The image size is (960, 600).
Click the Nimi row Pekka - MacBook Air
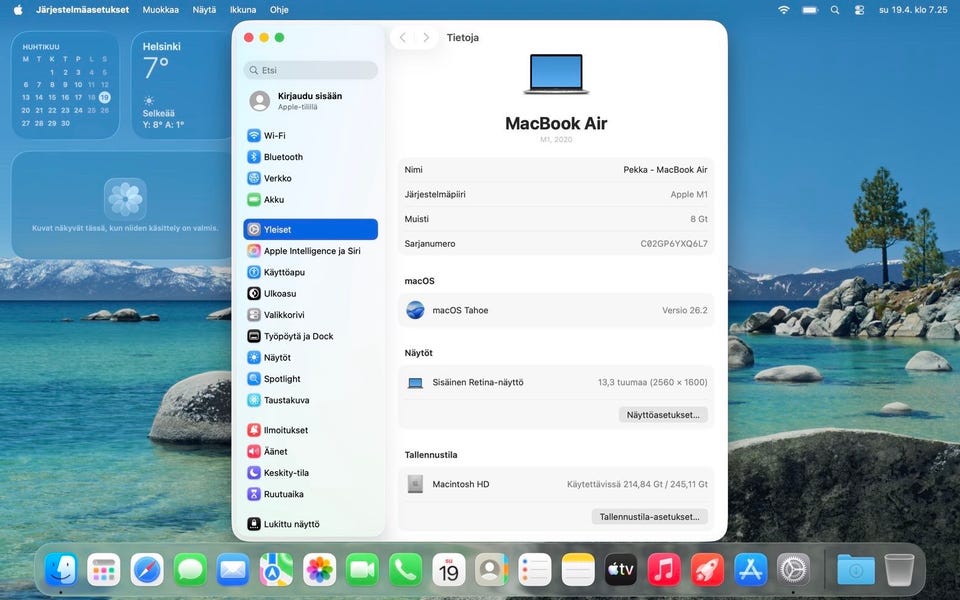556,170
